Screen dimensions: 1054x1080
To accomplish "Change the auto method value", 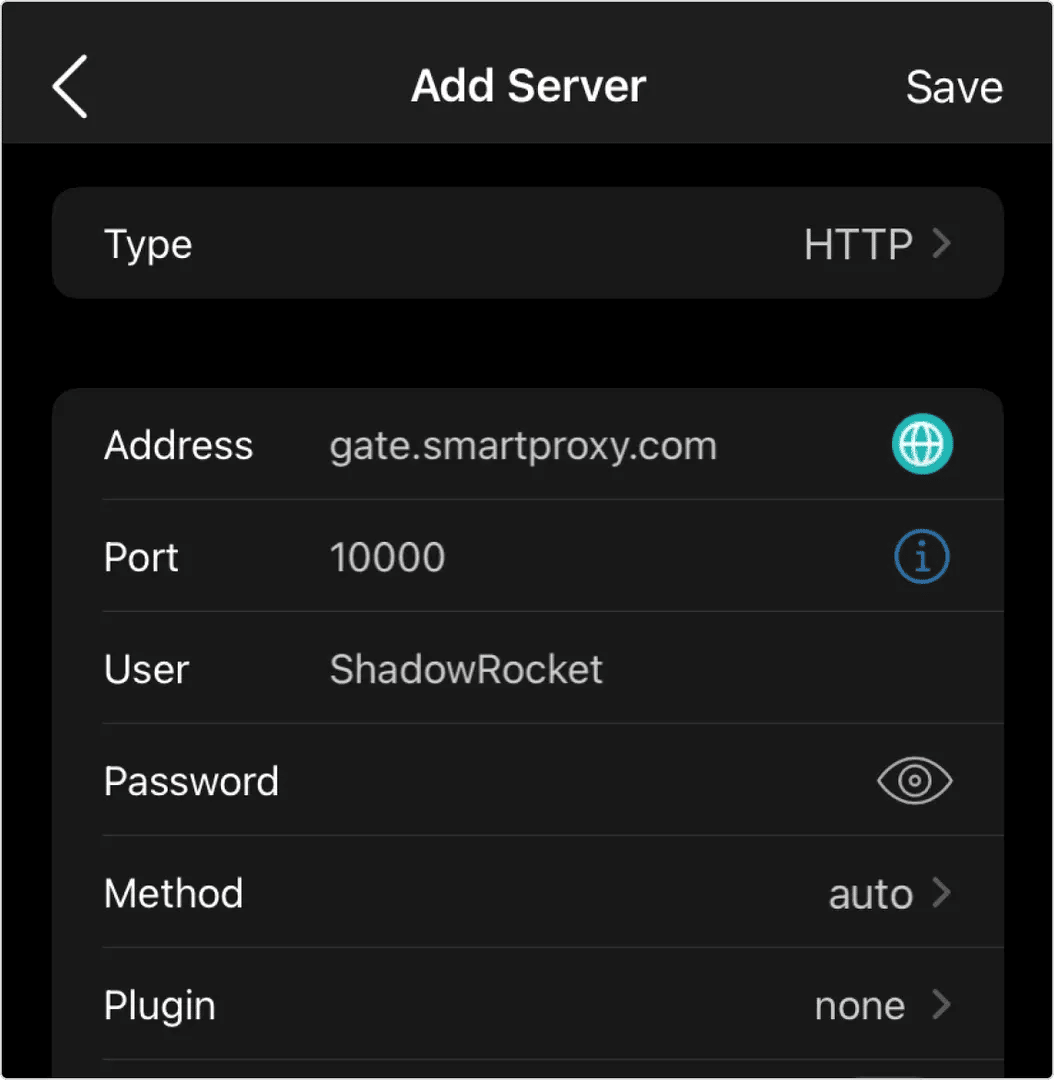I will (x=870, y=894).
